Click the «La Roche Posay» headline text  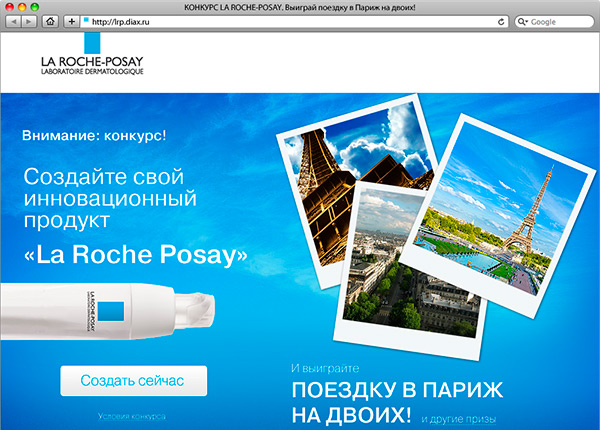(135, 254)
